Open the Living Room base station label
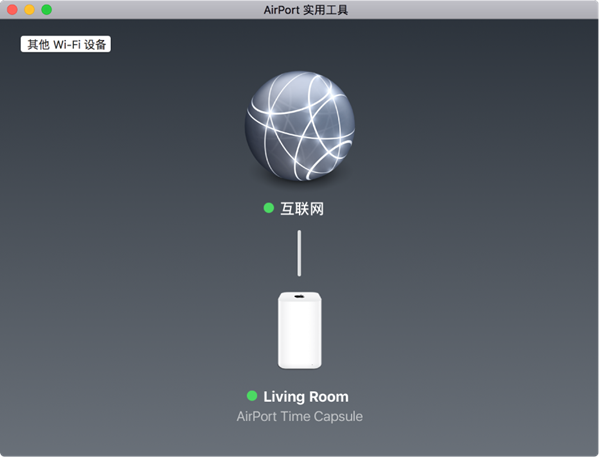 coord(306,397)
